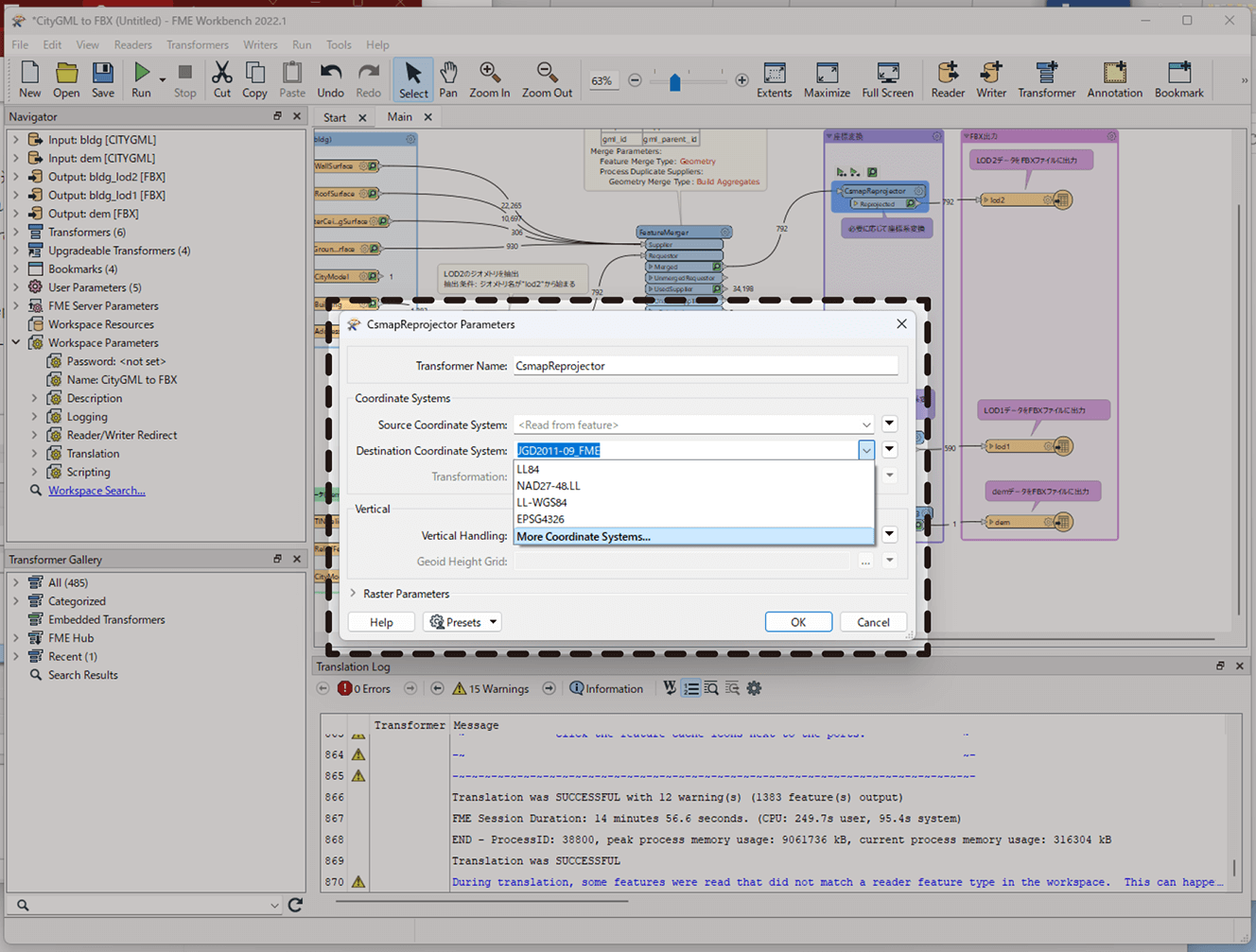Open the Workspace Search... link
The height and width of the screenshot is (952, 1256).
coord(96,491)
